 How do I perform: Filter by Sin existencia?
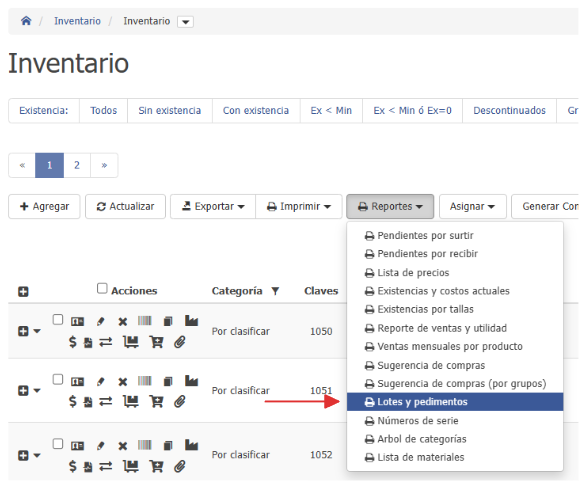pyautogui.click(x=170, y=111)
